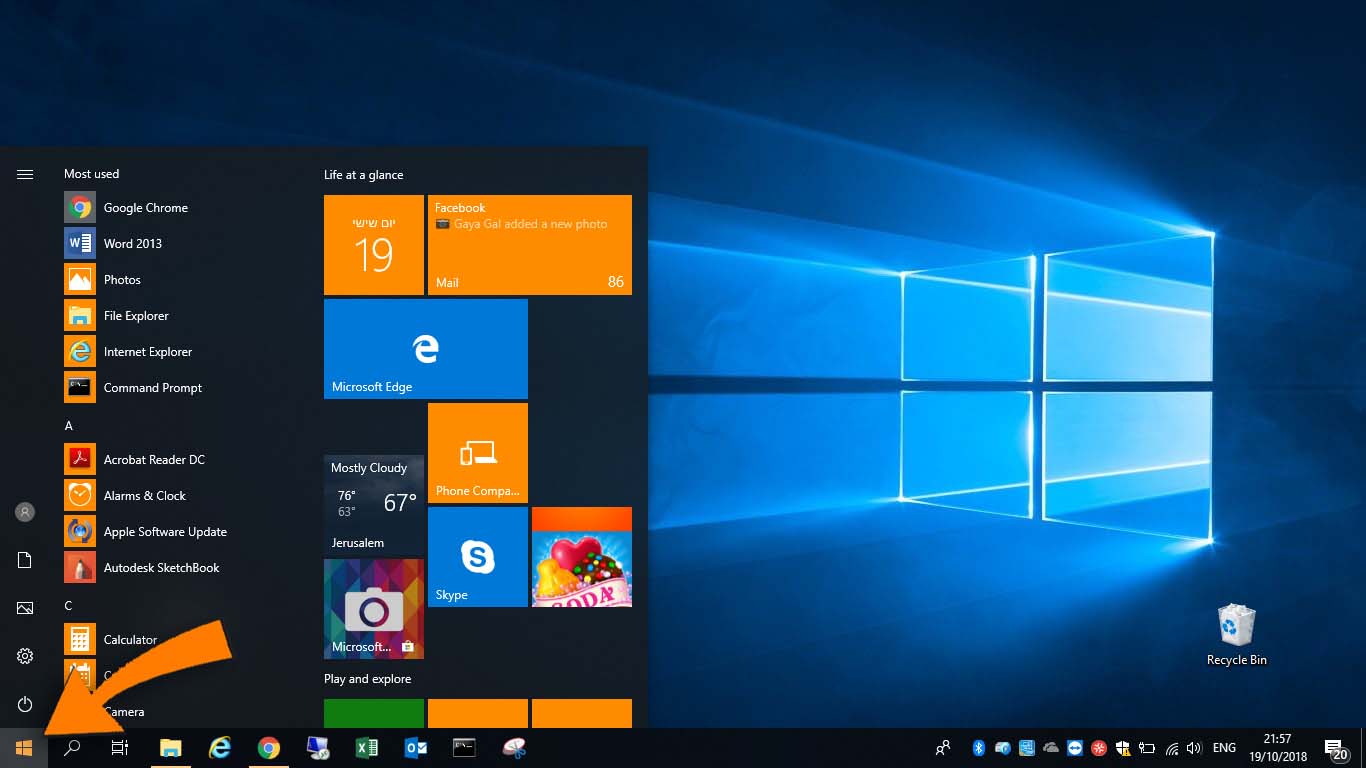Select Command Prompt in the app list
1366x768 pixels.
click(x=152, y=388)
